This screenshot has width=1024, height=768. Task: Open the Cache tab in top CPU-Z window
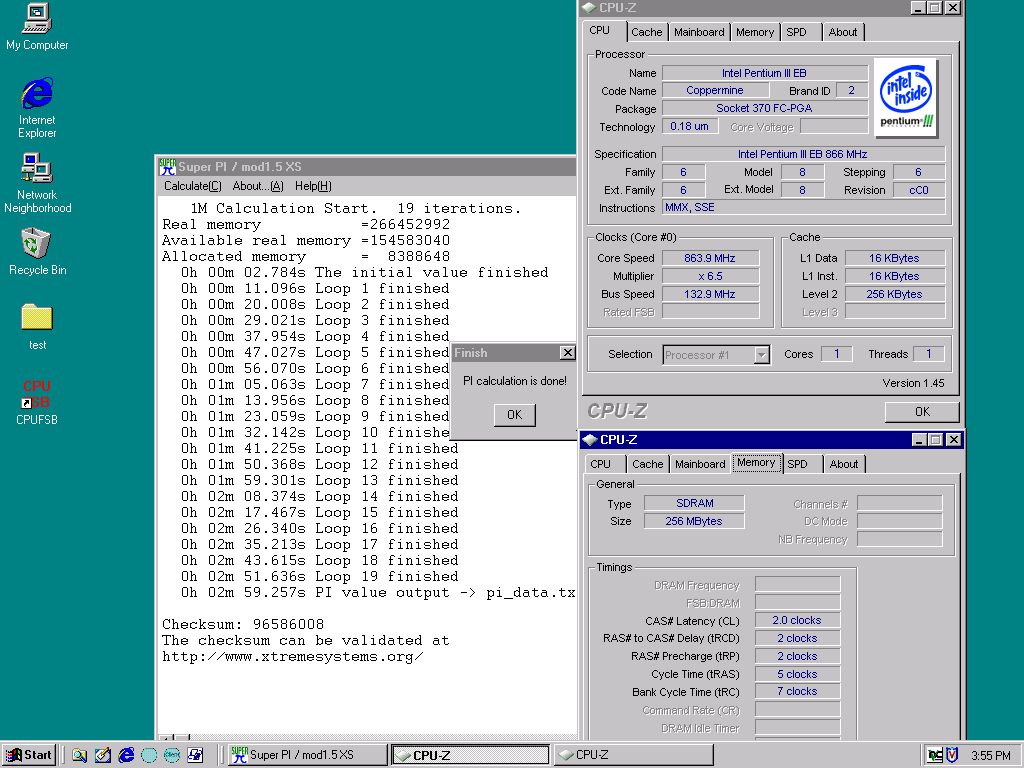[647, 32]
